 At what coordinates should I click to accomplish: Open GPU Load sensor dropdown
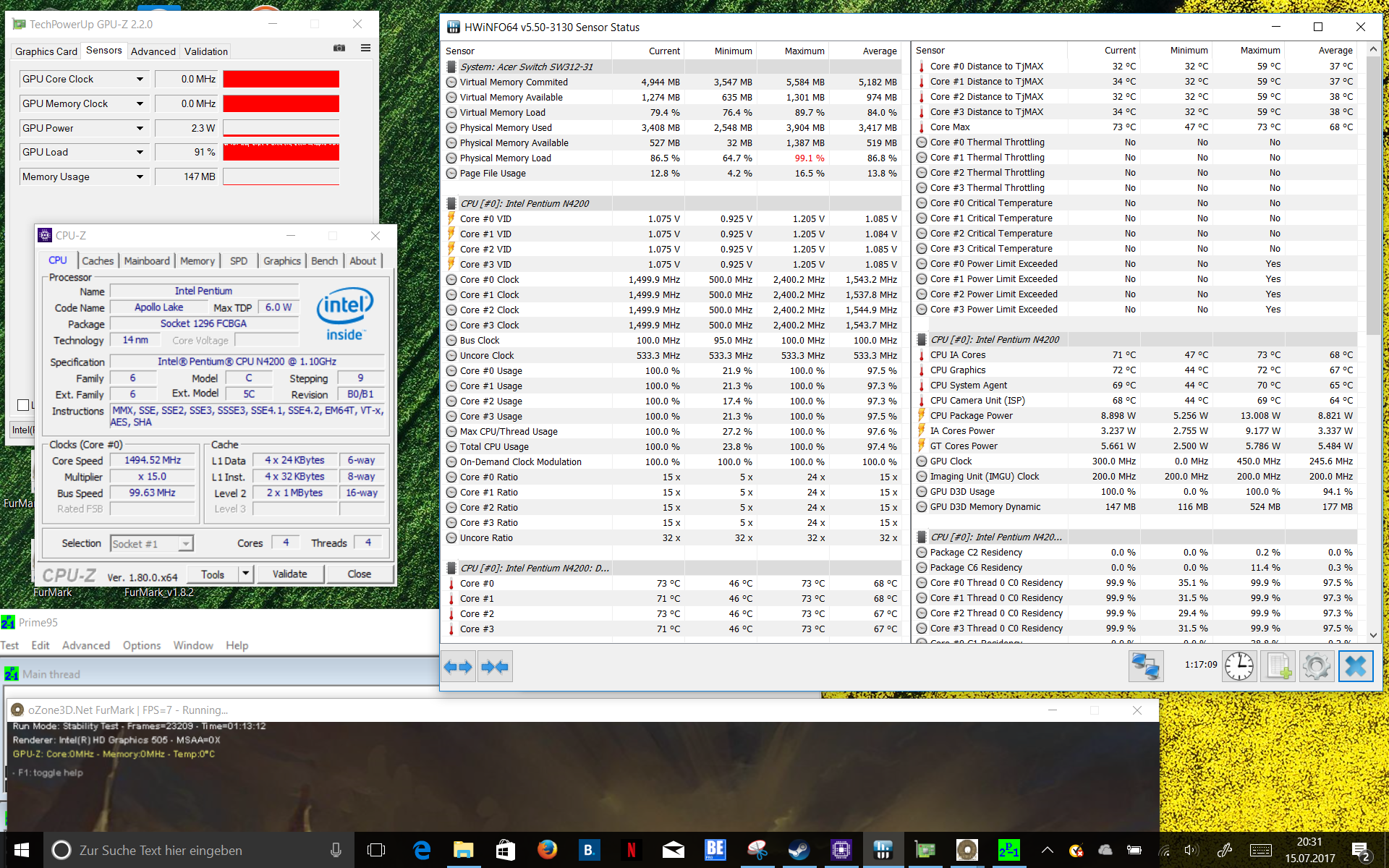point(140,152)
